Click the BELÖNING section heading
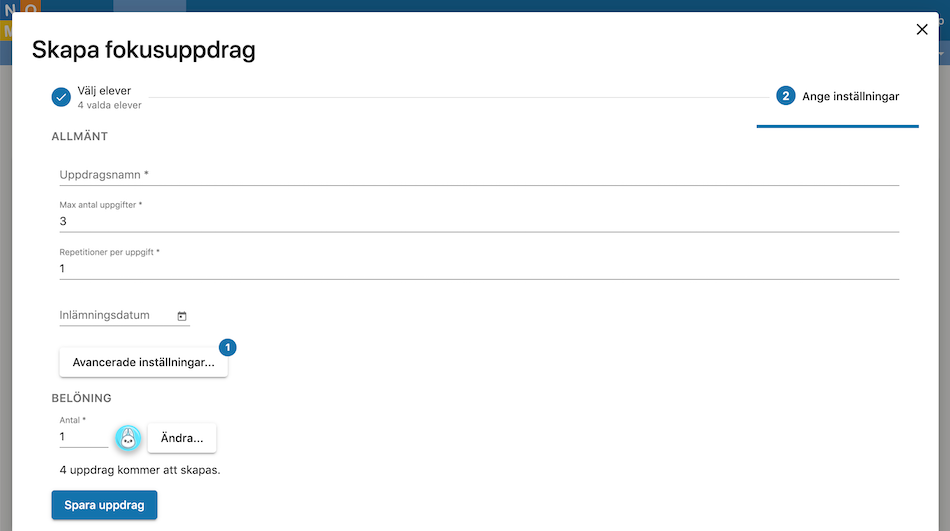This screenshot has height=531, width=950. tap(81, 398)
